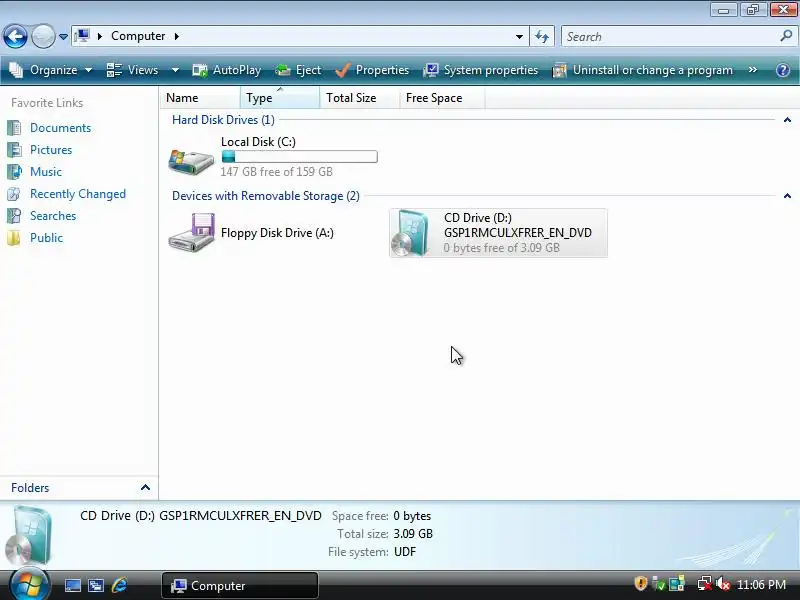The height and width of the screenshot is (600, 800).
Task: Open System properties
Action: [x=481, y=70]
